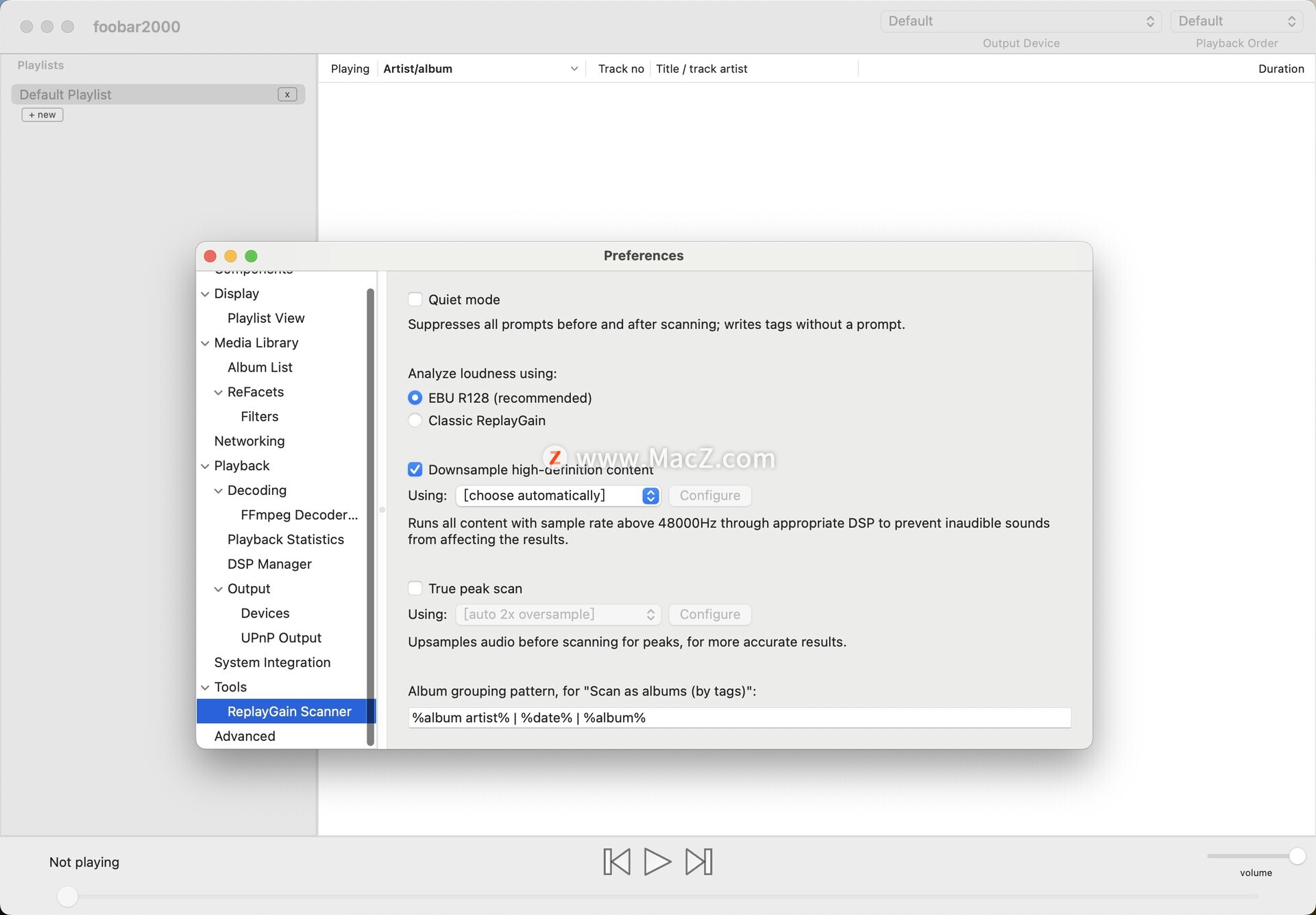The image size is (1316, 915).
Task: Open the Output Device dropdown
Action: pyautogui.click(x=1021, y=21)
